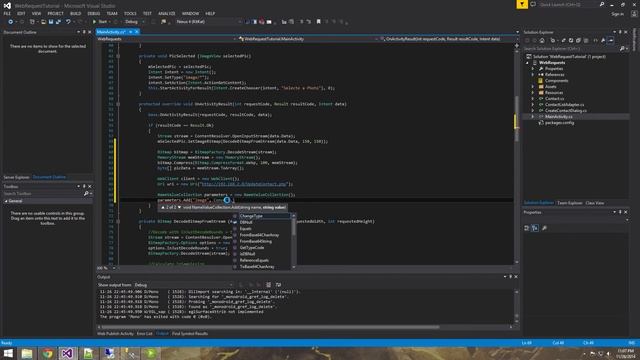Click the Windows Start button
Image resolution: width=640 pixels, height=360 pixels.
8,353
